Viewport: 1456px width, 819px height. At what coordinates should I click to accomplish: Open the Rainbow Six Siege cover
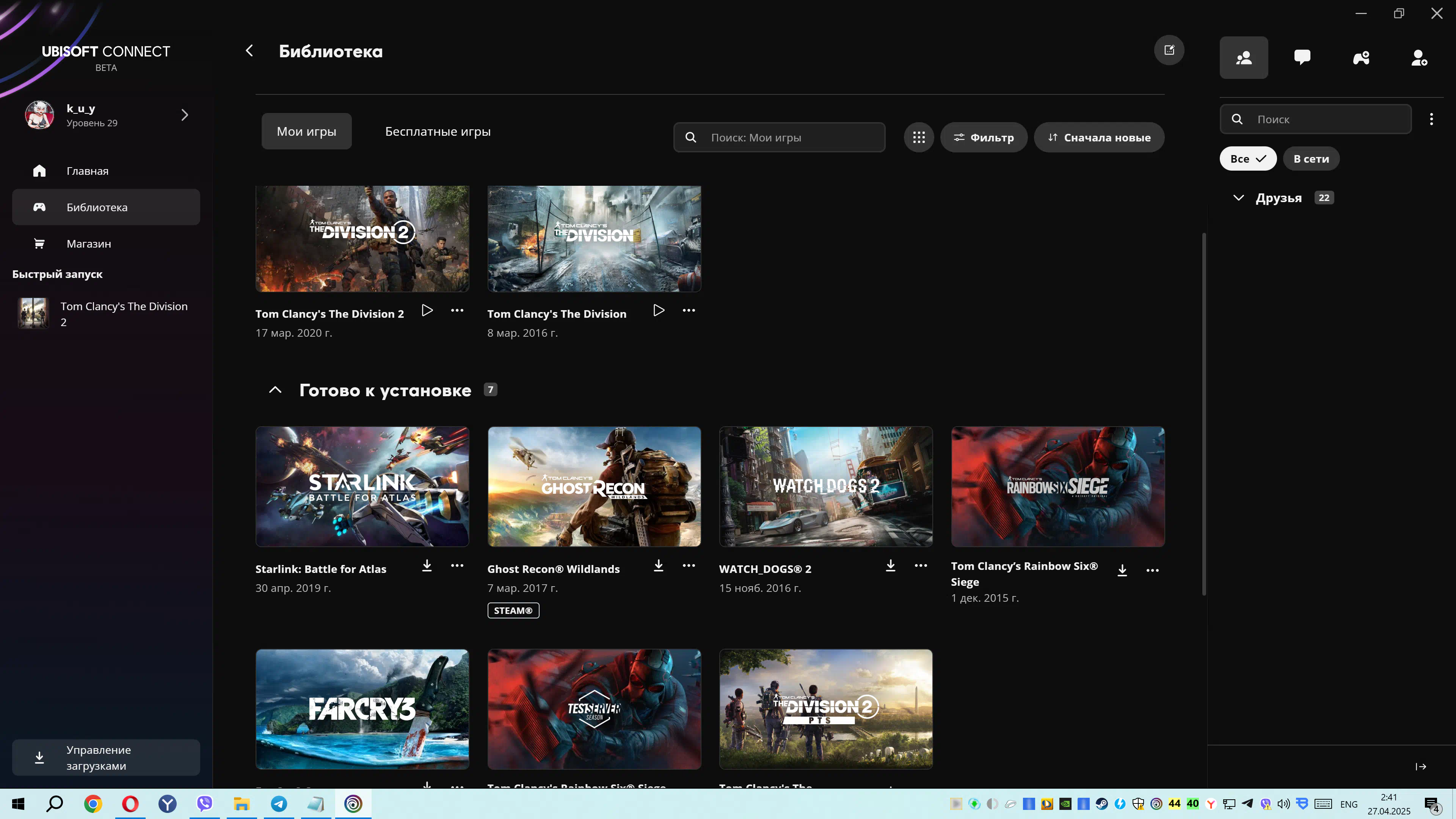click(1057, 486)
